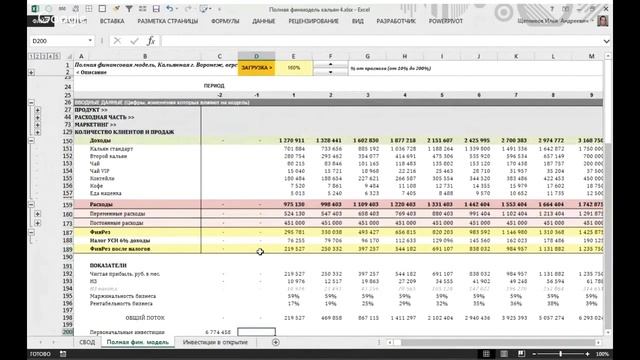640x360 pixels.
Task: Click the zoom slider handle in status bar
Action: point(561,354)
